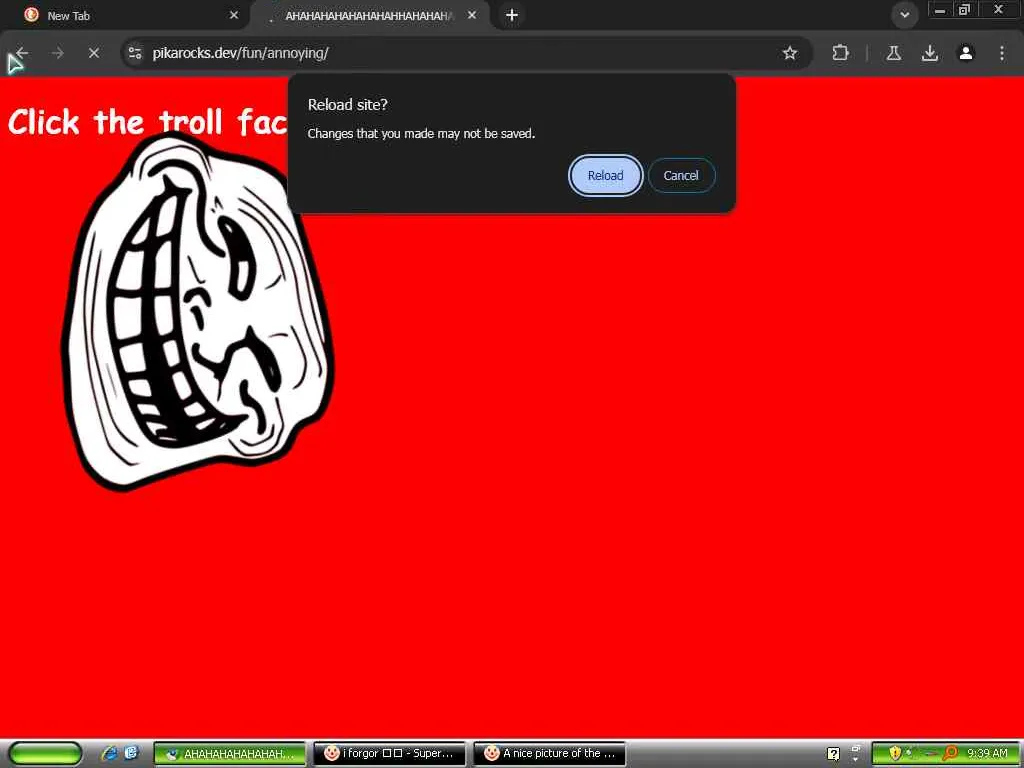Go forward with the forward arrow

(x=57, y=53)
